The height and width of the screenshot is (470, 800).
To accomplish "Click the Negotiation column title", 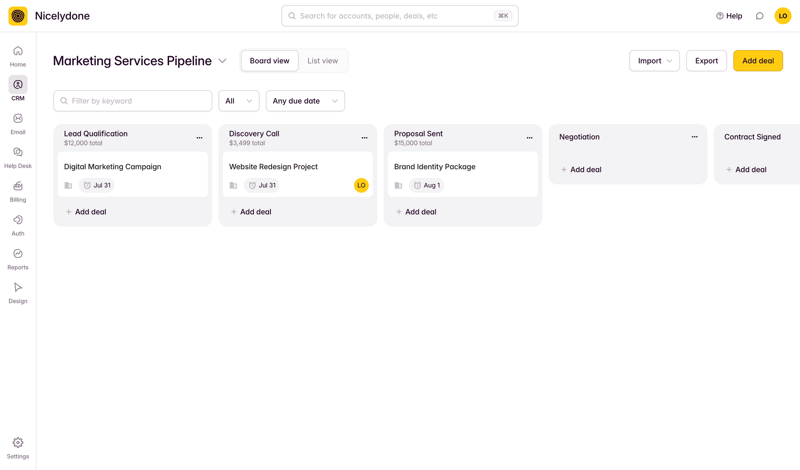I will point(579,137).
